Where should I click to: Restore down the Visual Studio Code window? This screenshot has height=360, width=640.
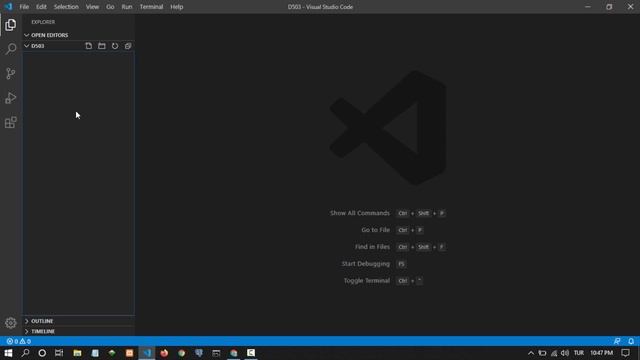[x=609, y=7]
